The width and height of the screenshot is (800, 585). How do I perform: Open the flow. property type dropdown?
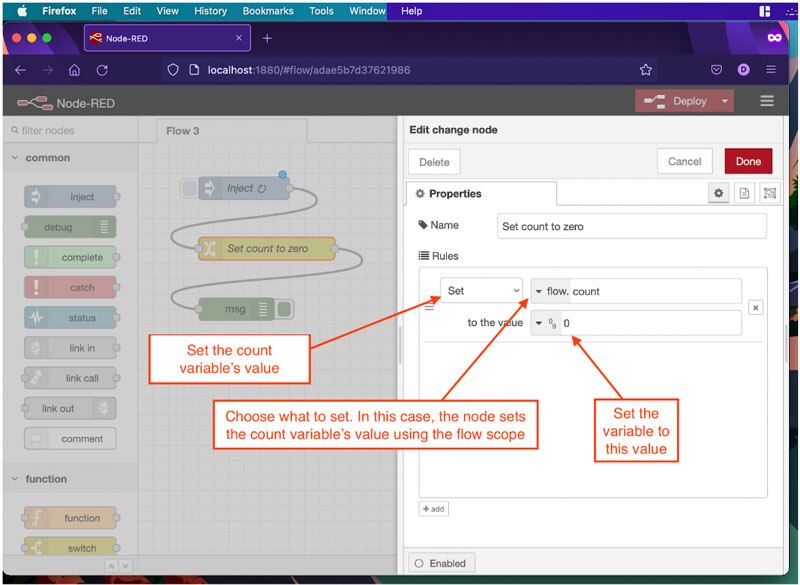[x=540, y=291]
